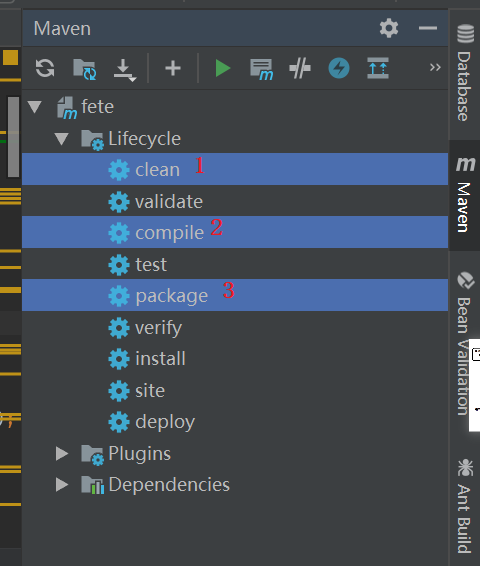Image resolution: width=480 pixels, height=566 pixels.
Task: Collapse the Lifecycle node
Action: click(62, 139)
